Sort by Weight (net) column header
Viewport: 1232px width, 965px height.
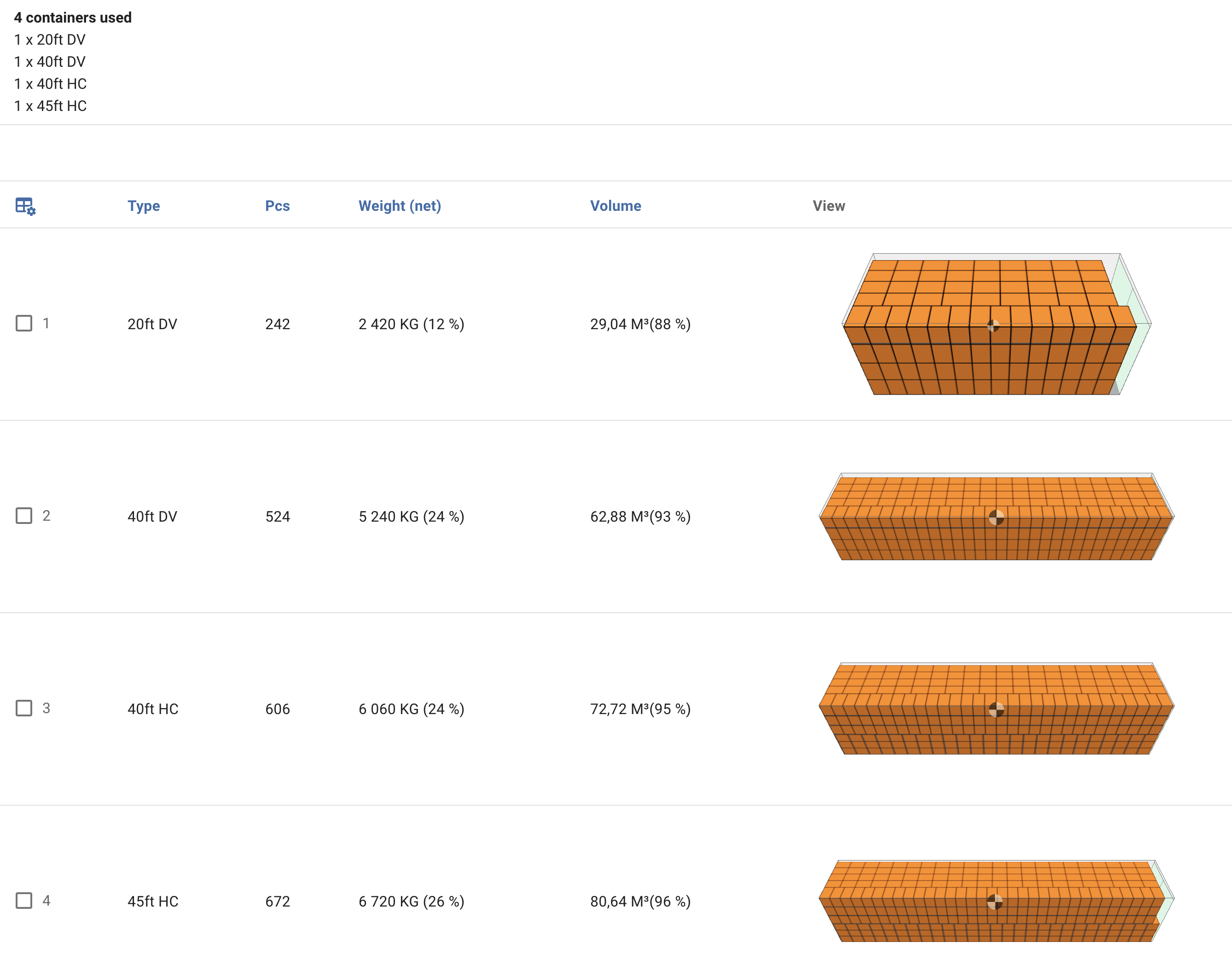(x=399, y=206)
